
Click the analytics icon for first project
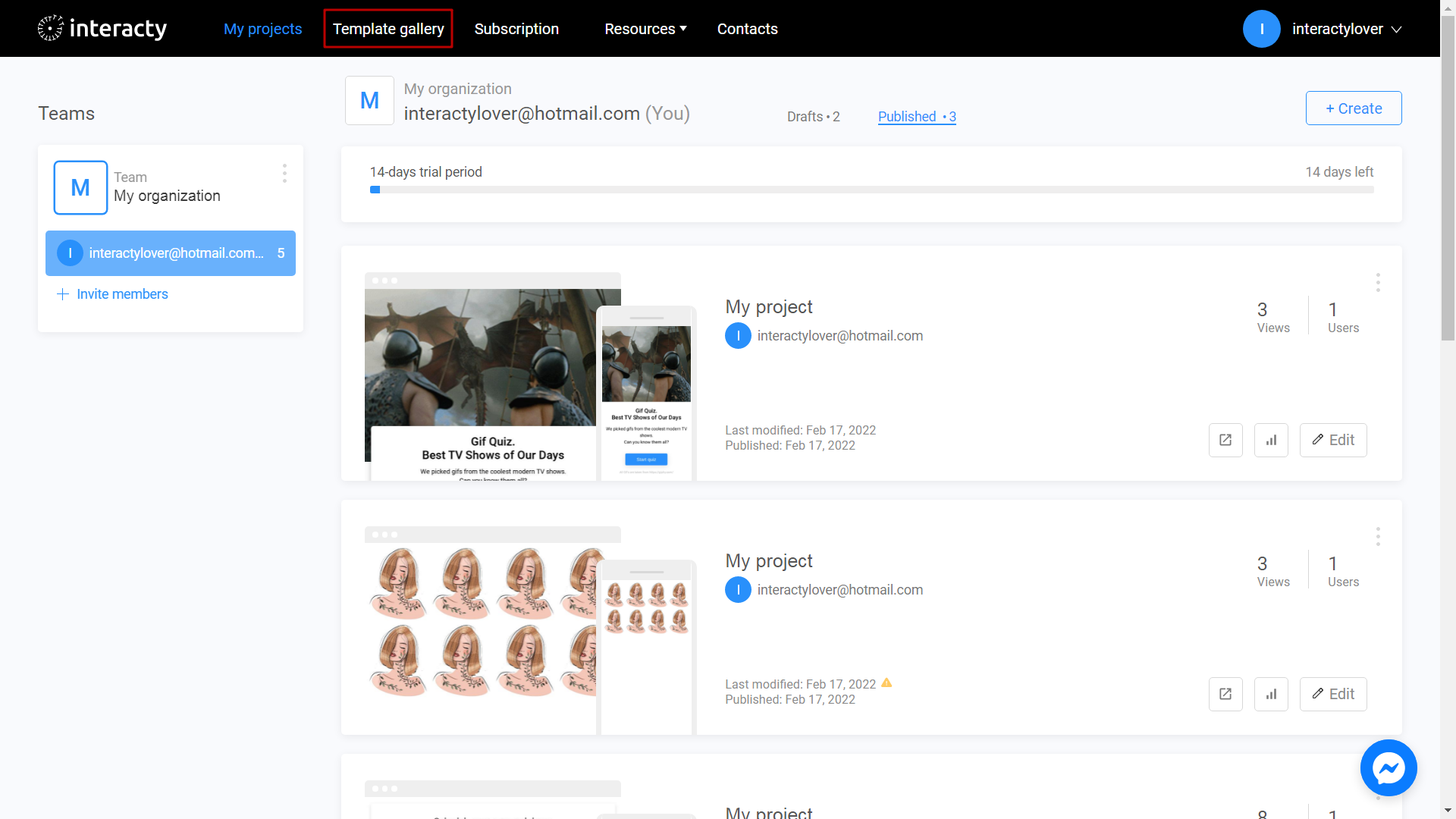[x=1272, y=440]
